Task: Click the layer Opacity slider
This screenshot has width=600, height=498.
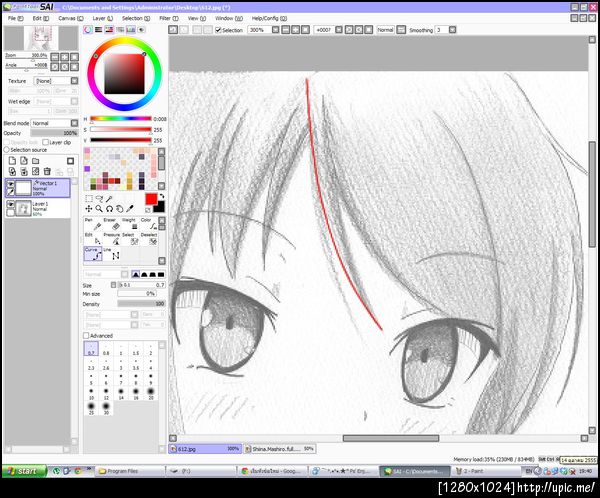Action: click(x=54, y=133)
